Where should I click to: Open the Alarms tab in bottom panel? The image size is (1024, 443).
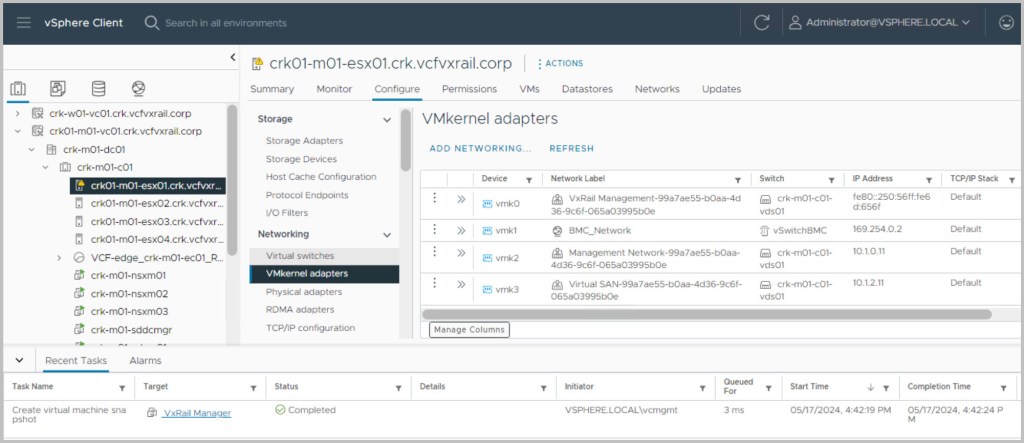(x=145, y=360)
